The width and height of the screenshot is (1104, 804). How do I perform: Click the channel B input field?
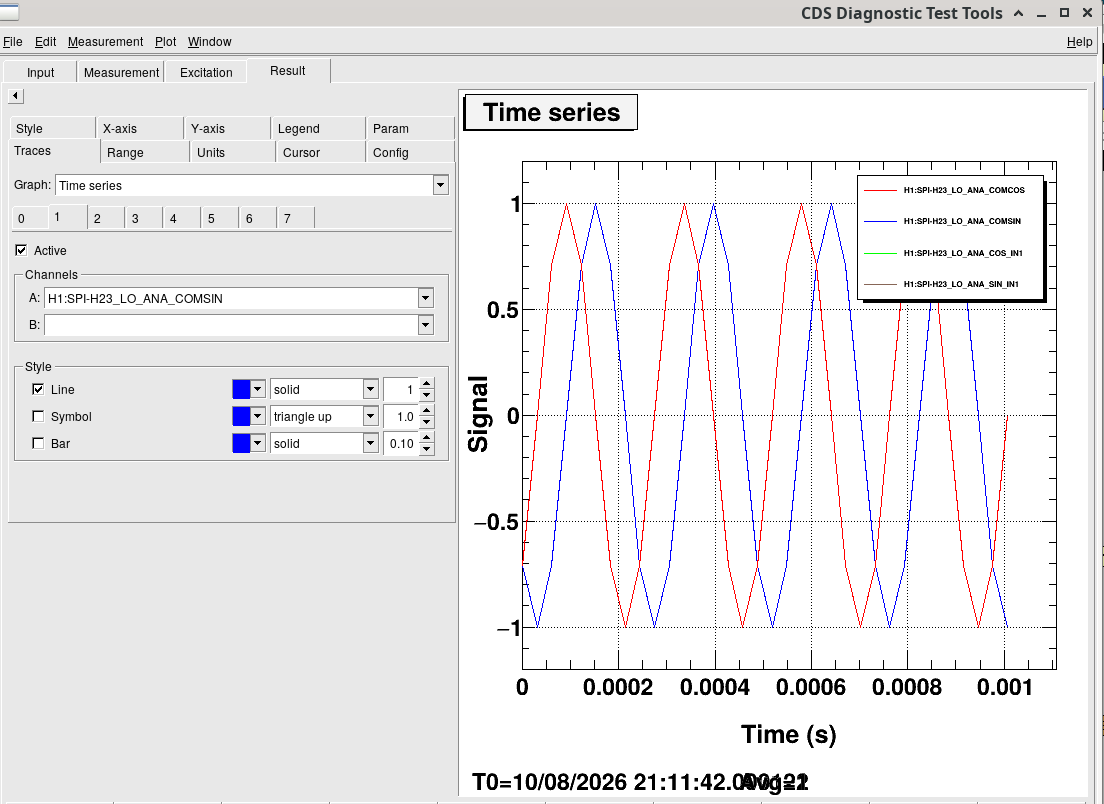coord(231,325)
